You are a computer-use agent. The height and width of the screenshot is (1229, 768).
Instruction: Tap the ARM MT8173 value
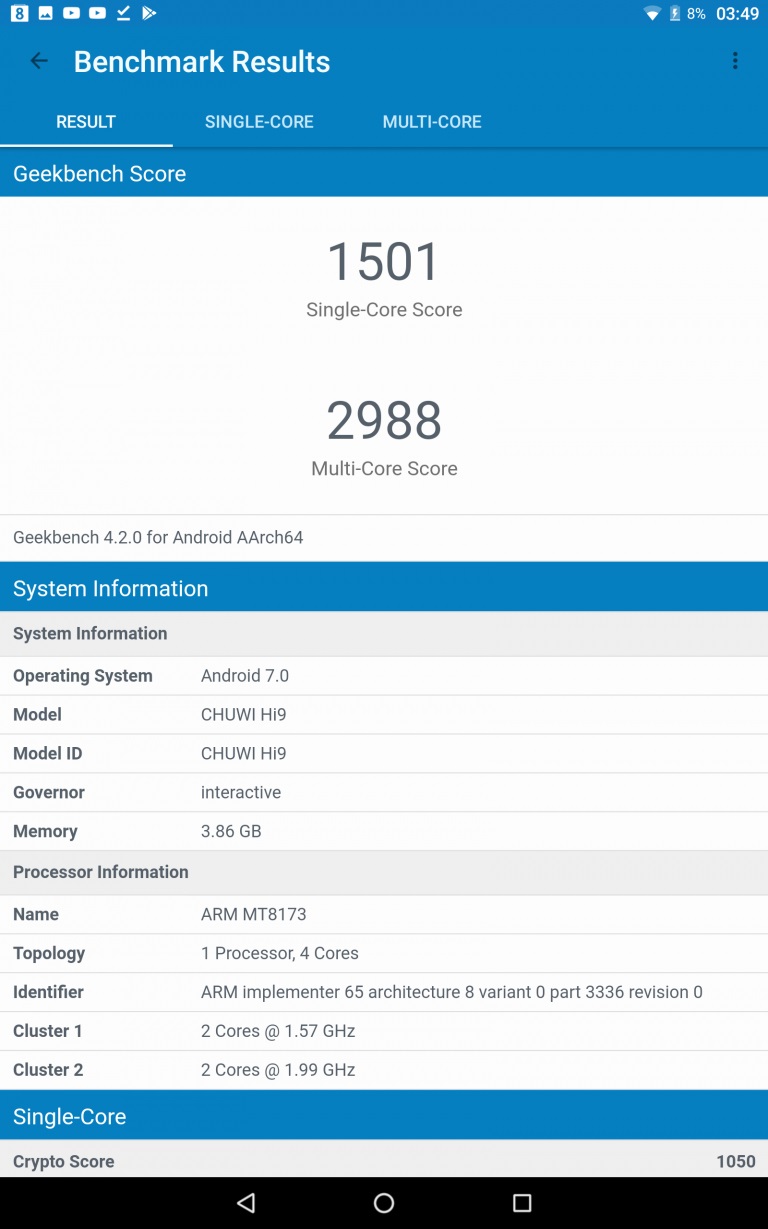[x=254, y=915]
